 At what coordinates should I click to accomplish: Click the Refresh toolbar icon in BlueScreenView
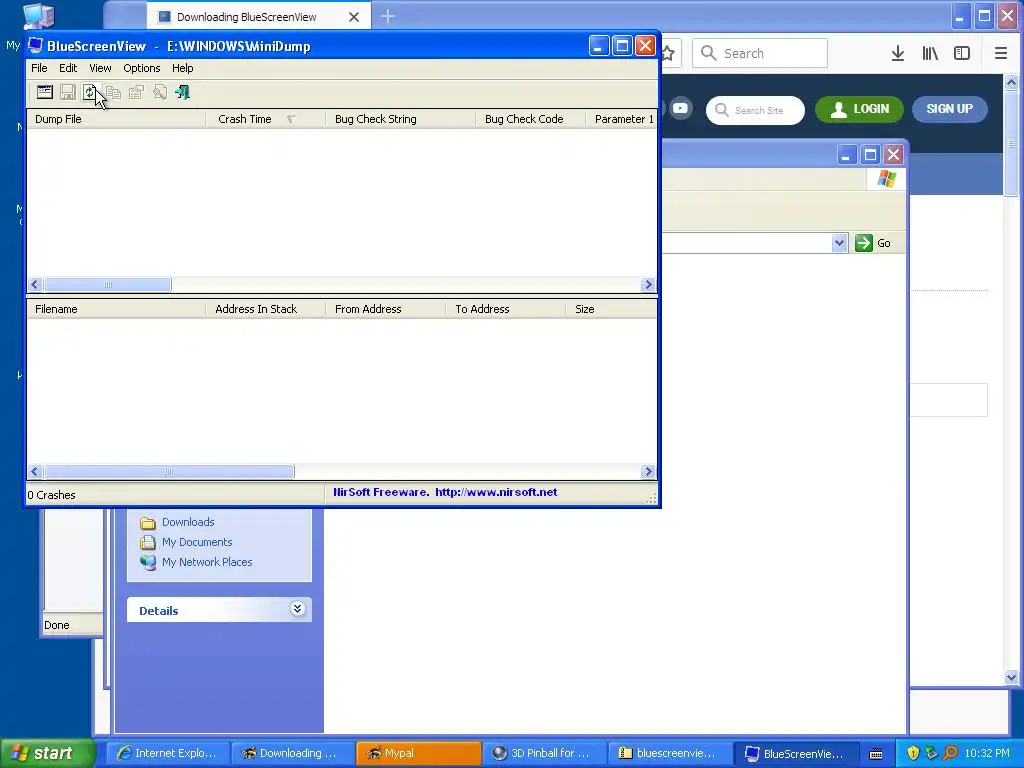(89, 93)
